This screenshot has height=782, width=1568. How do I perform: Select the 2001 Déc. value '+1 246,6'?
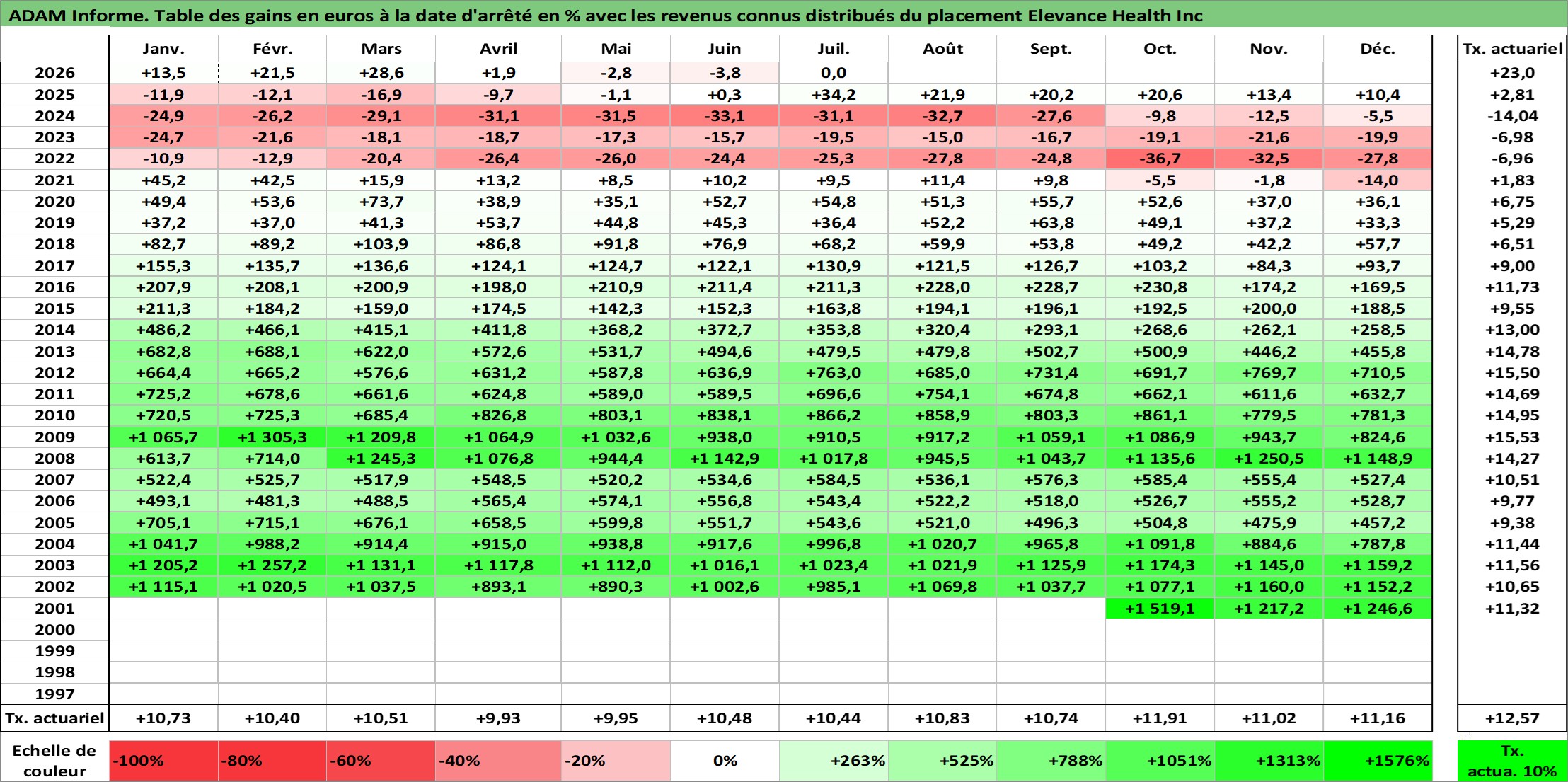point(1378,609)
